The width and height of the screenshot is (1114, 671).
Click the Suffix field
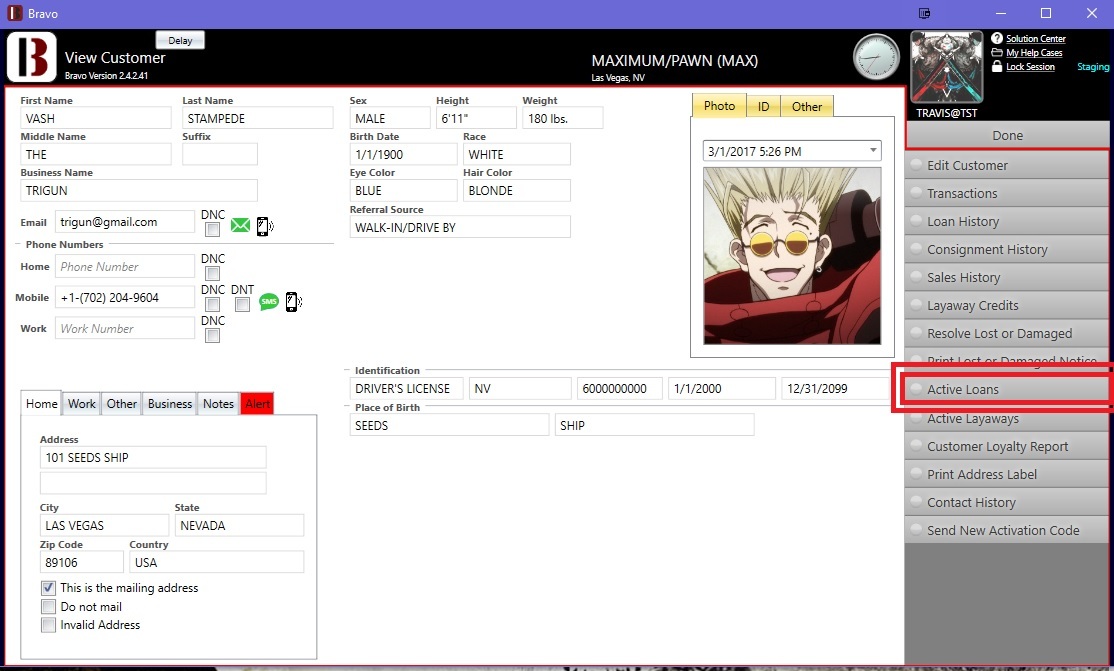(220, 154)
